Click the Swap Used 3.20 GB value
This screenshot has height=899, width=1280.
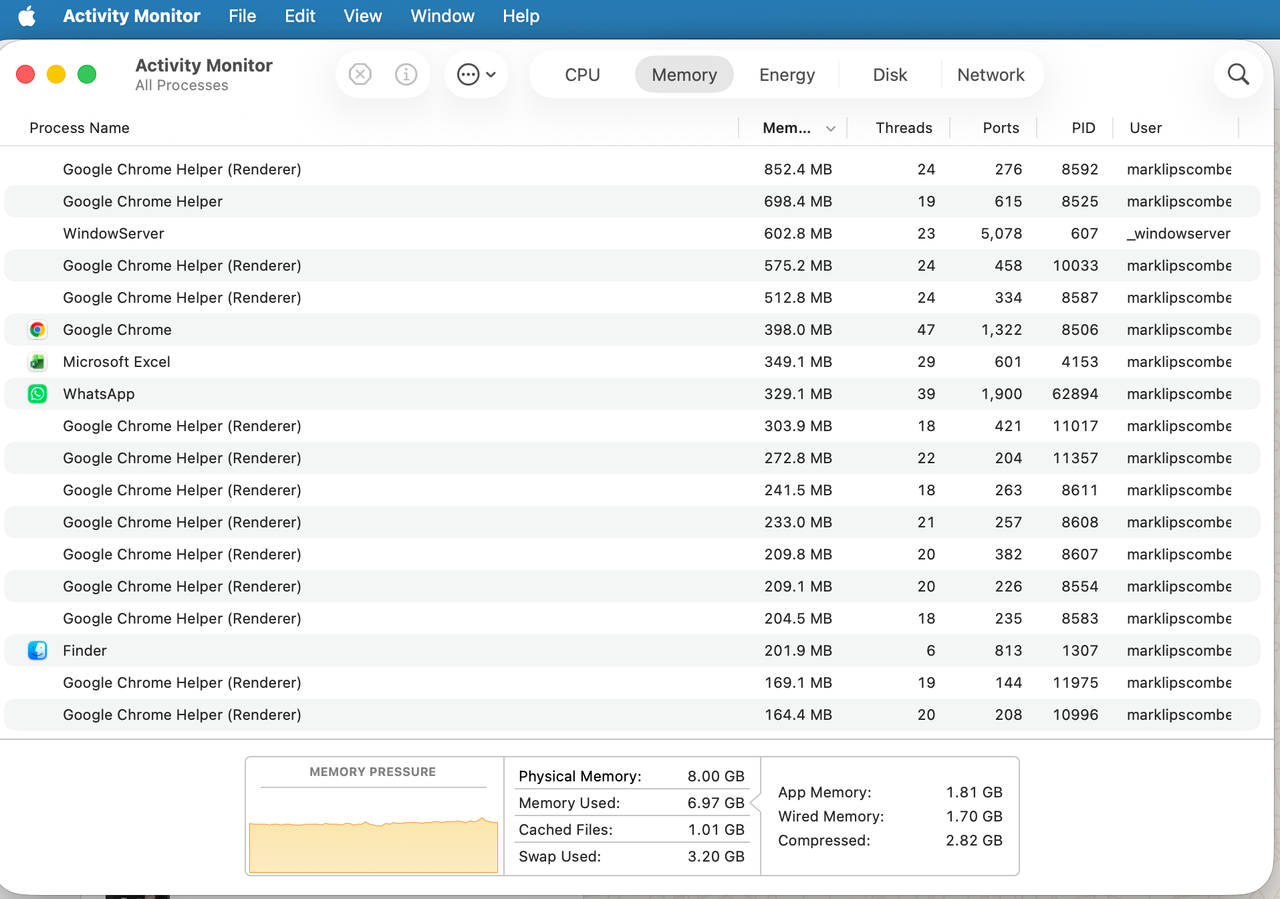coord(716,857)
